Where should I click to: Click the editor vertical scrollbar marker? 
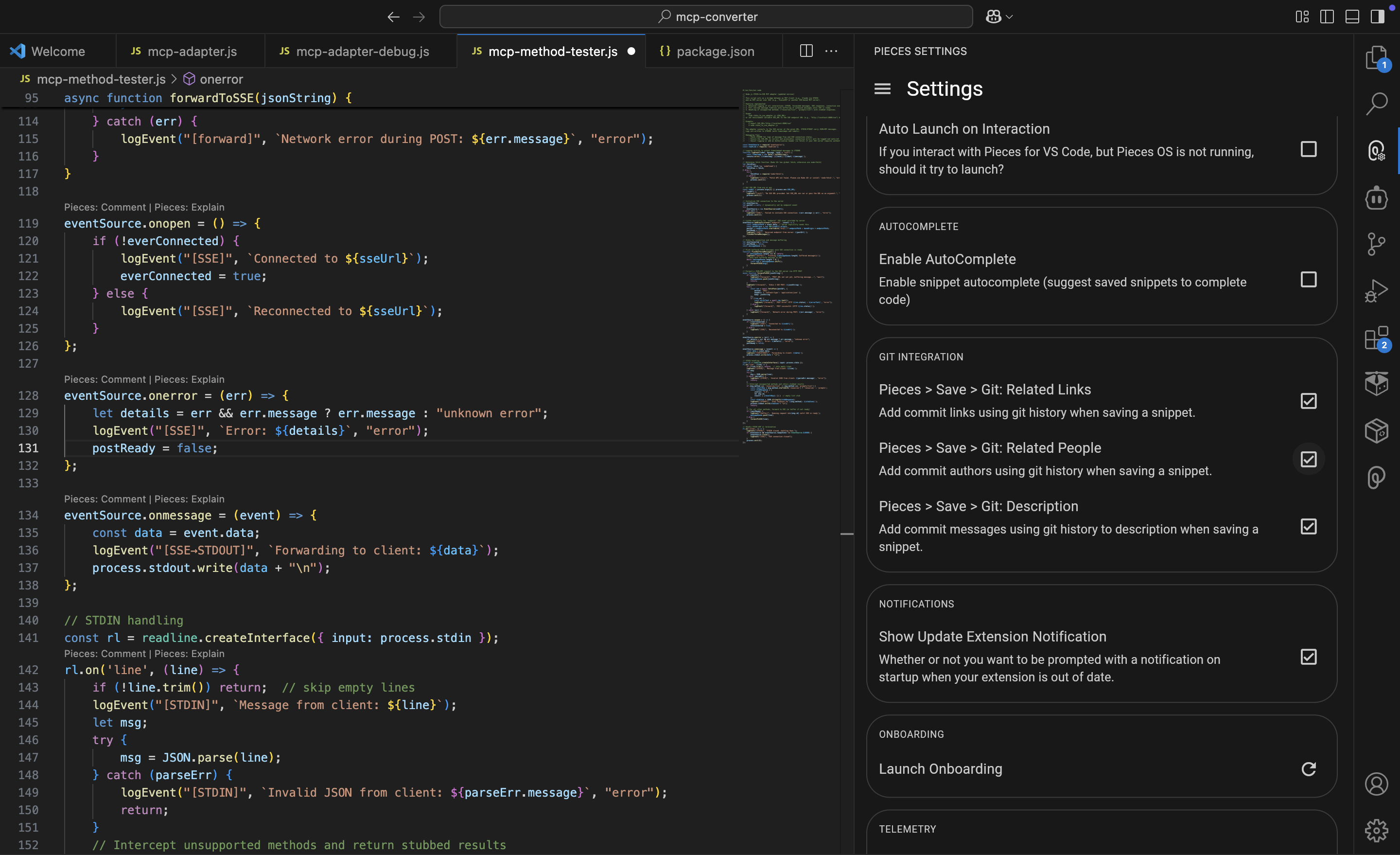click(x=847, y=534)
